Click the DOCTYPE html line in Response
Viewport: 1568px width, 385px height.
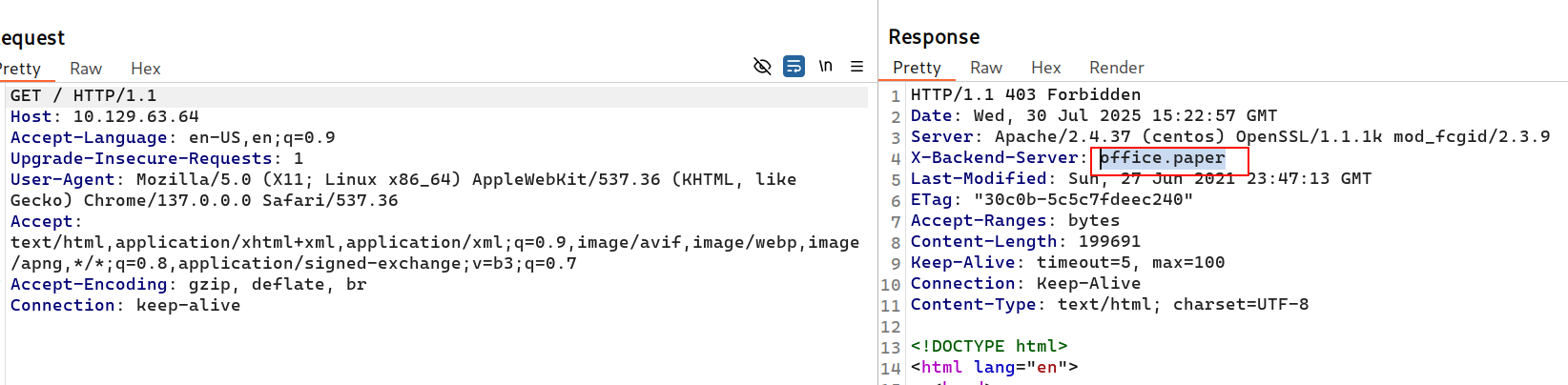click(x=988, y=346)
